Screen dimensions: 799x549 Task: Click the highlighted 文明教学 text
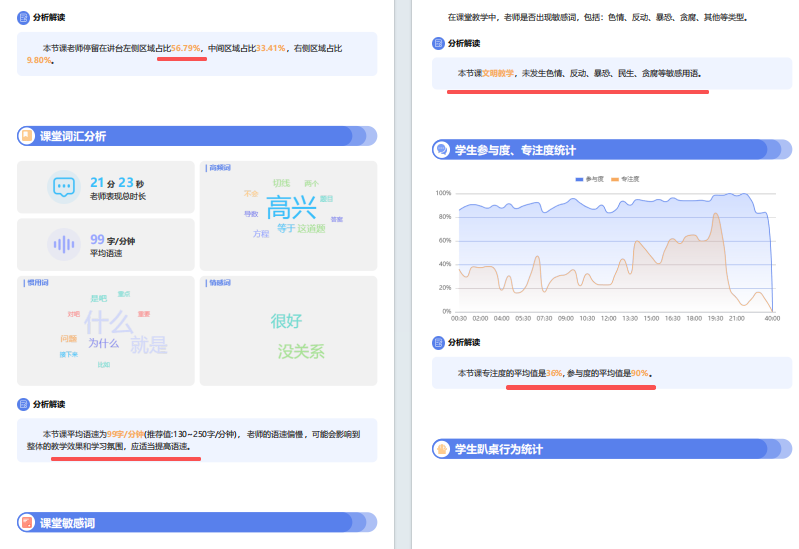tap(498, 73)
